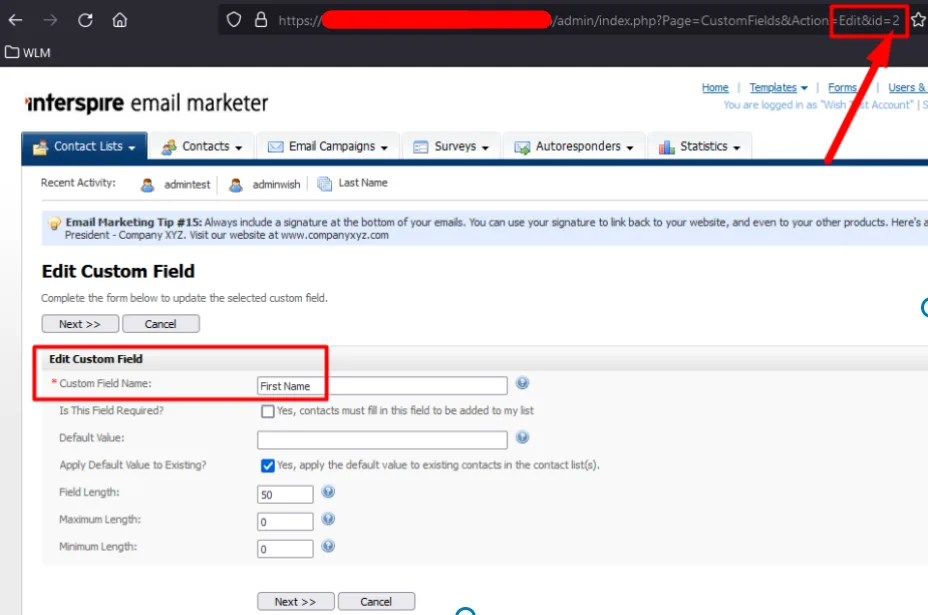
Task: Enable 'Yes, contacts must fill in this field'
Action: coord(267,411)
